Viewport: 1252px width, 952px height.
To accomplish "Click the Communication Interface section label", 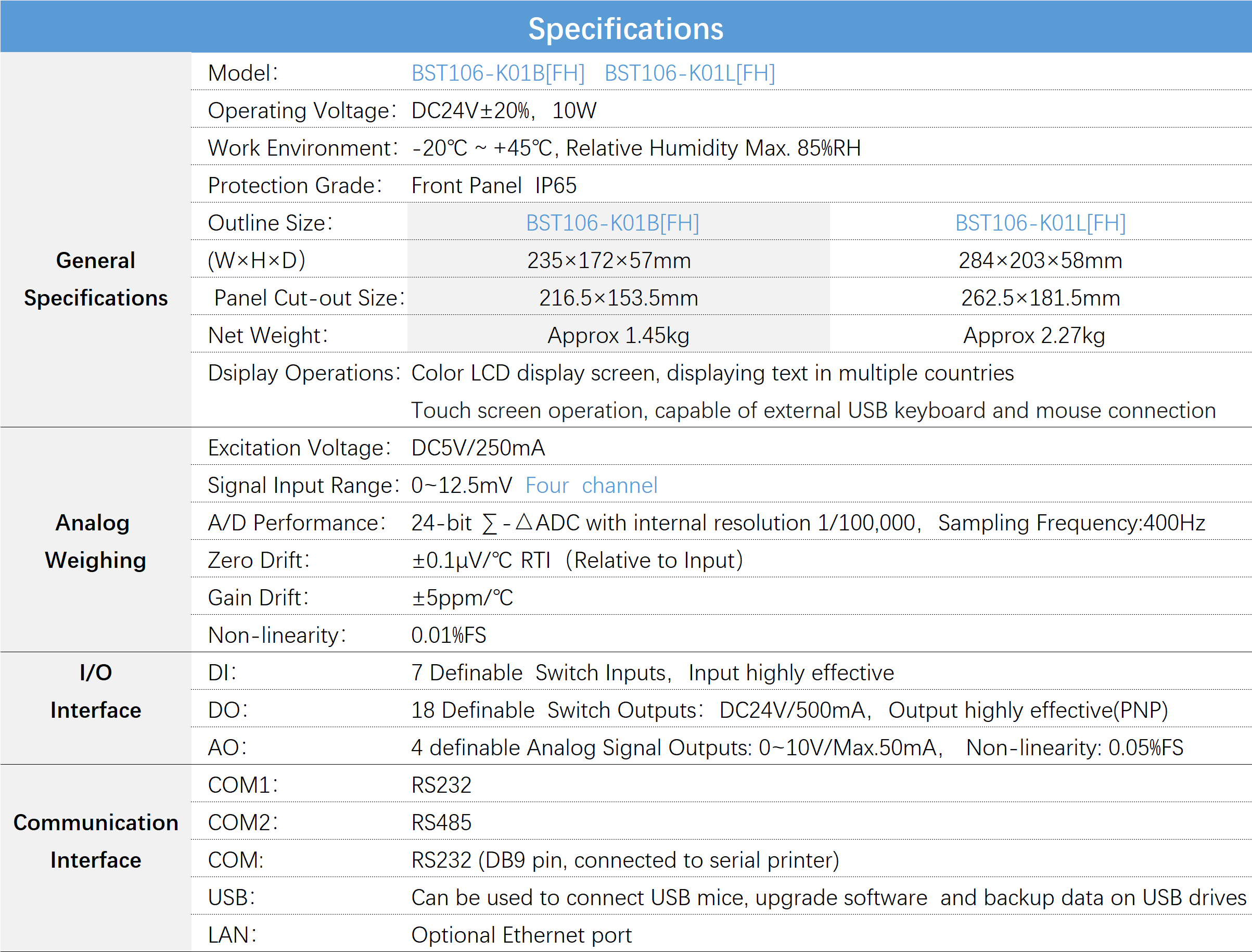I will coord(96,841).
